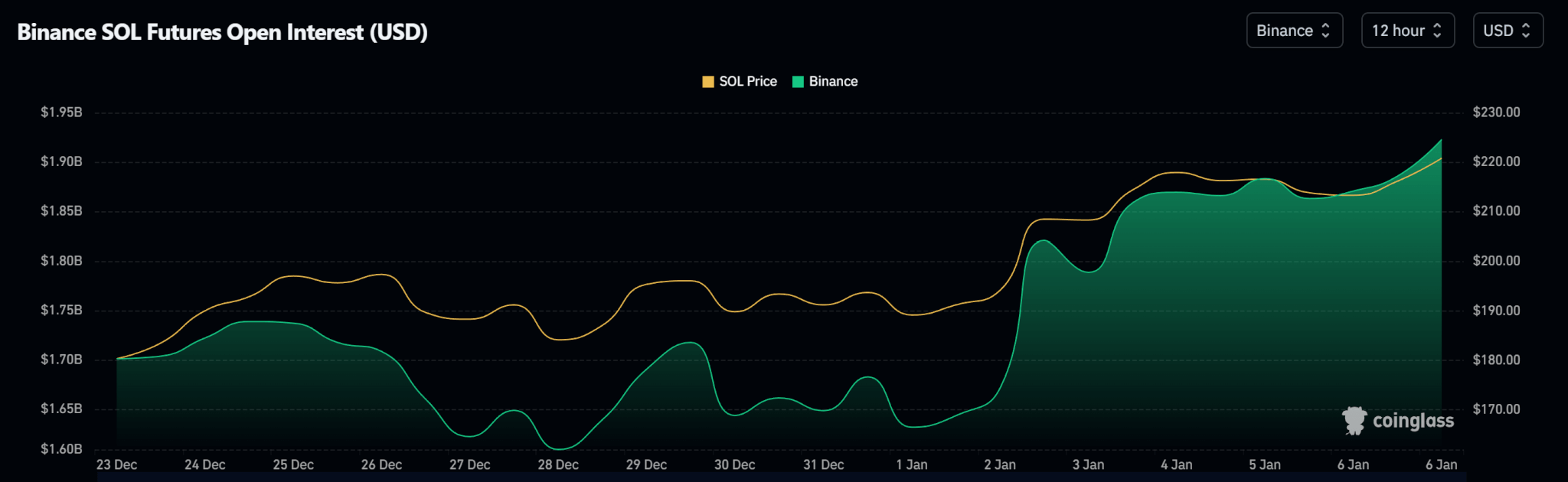Open the USD currency dropdown
The image size is (1568, 482).
[1507, 31]
